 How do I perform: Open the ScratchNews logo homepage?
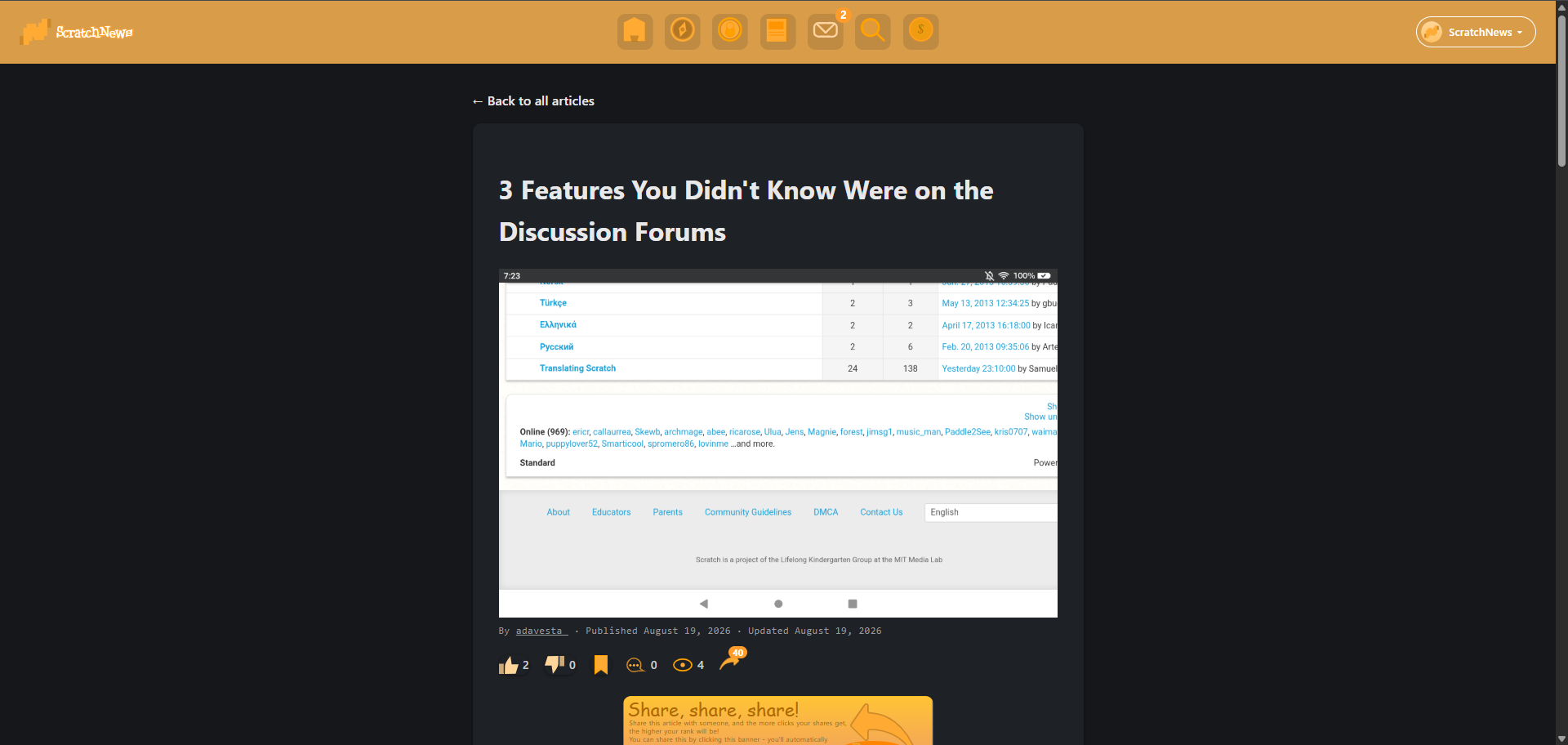77,32
